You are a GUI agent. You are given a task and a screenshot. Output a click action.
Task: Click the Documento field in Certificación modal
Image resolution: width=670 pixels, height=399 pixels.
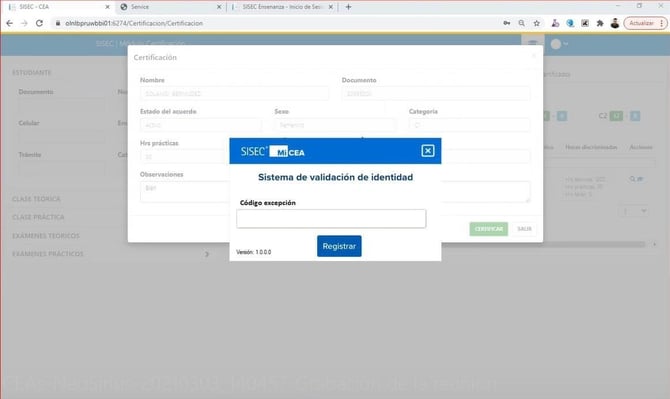(x=436, y=93)
